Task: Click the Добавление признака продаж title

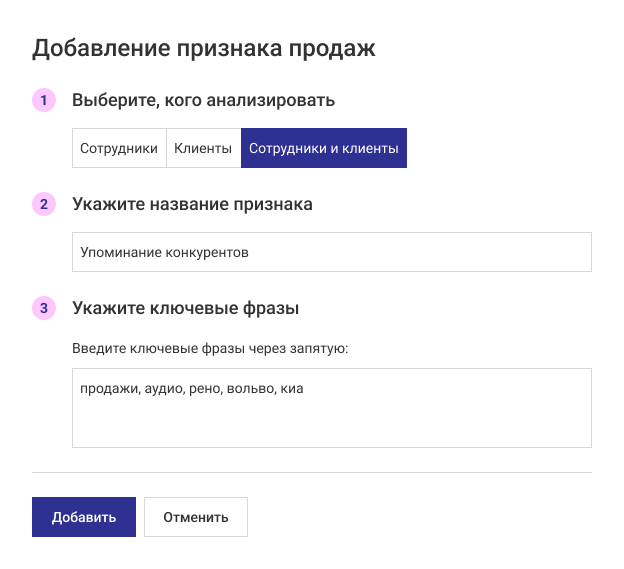Action: 204,48
